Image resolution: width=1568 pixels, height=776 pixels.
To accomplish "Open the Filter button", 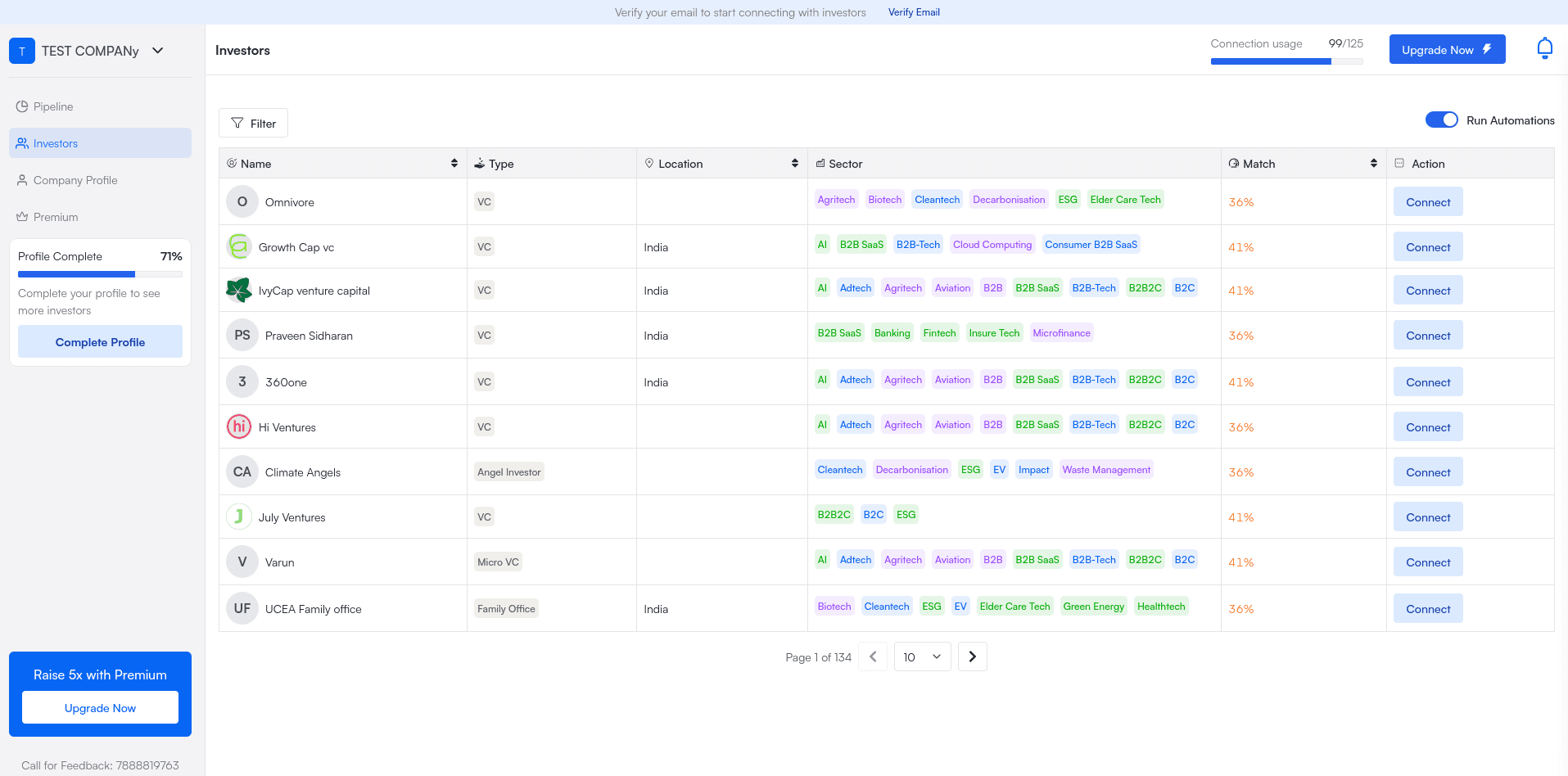I will pos(253,123).
